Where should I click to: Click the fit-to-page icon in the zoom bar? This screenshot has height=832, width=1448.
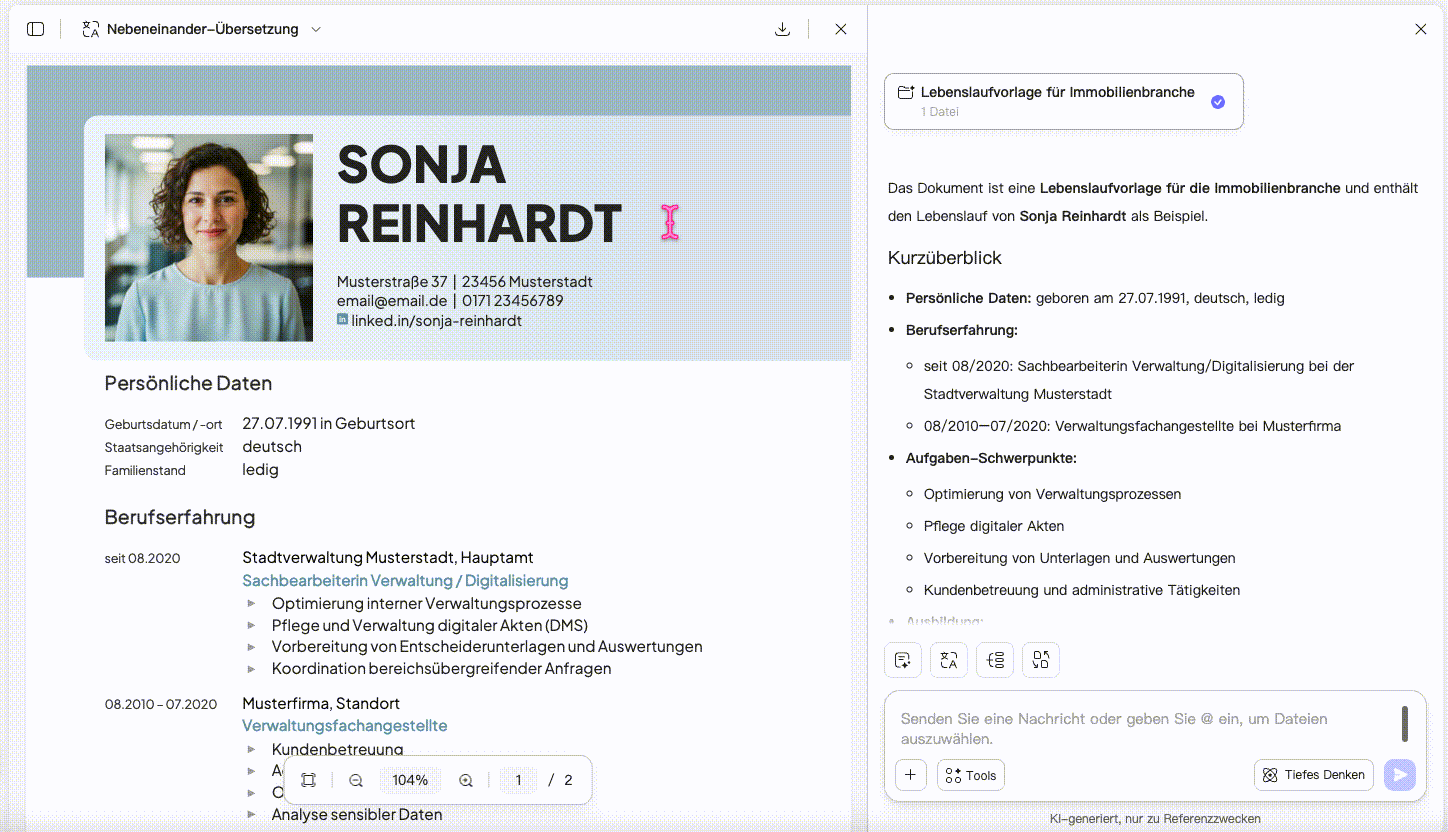tap(309, 780)
